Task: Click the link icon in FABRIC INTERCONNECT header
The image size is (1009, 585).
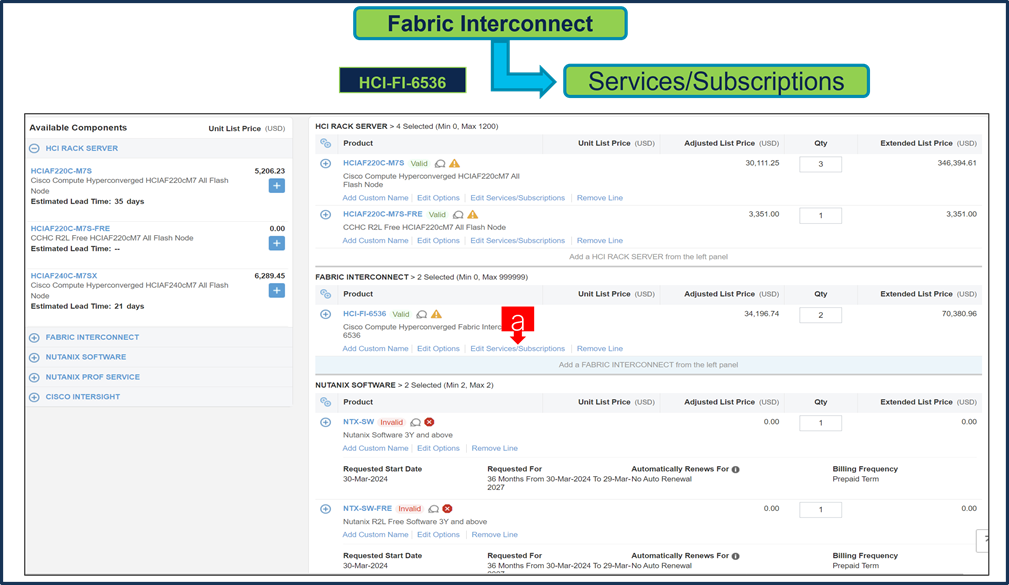Action: [326, 294]
